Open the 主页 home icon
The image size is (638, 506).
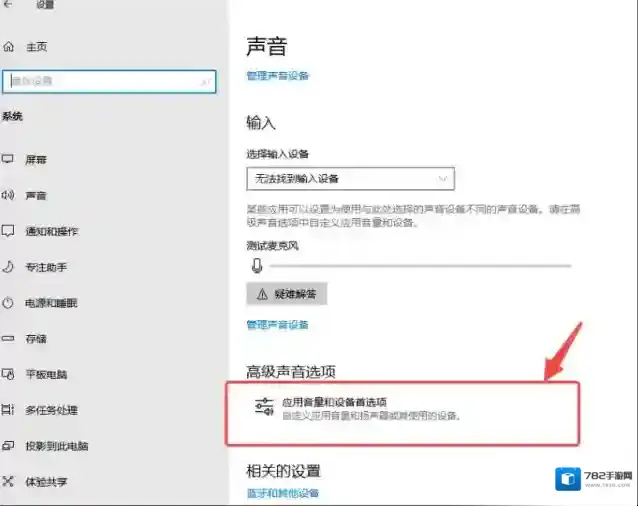9,47
